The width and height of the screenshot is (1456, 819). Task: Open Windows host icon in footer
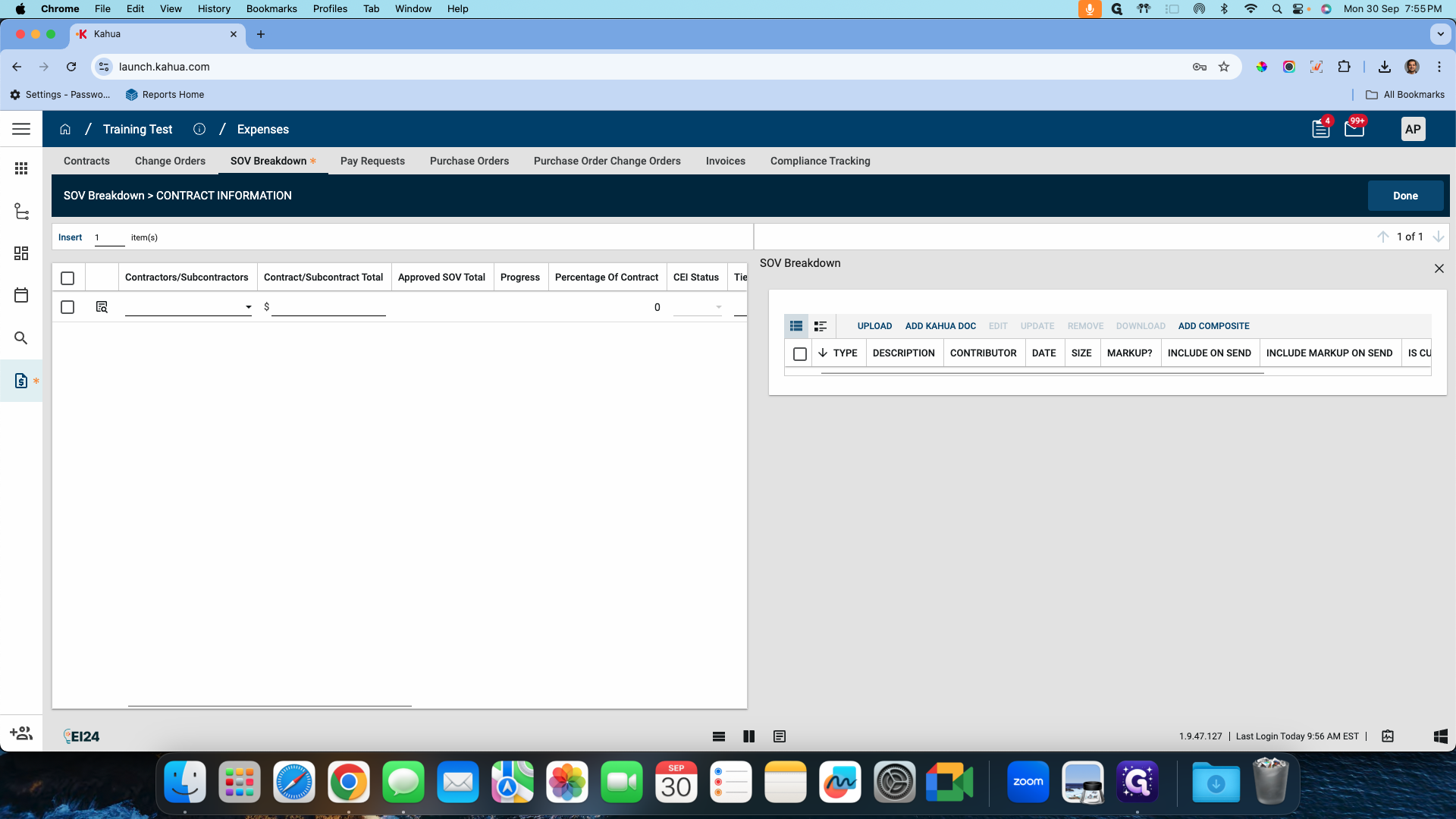pos(1441,736)
